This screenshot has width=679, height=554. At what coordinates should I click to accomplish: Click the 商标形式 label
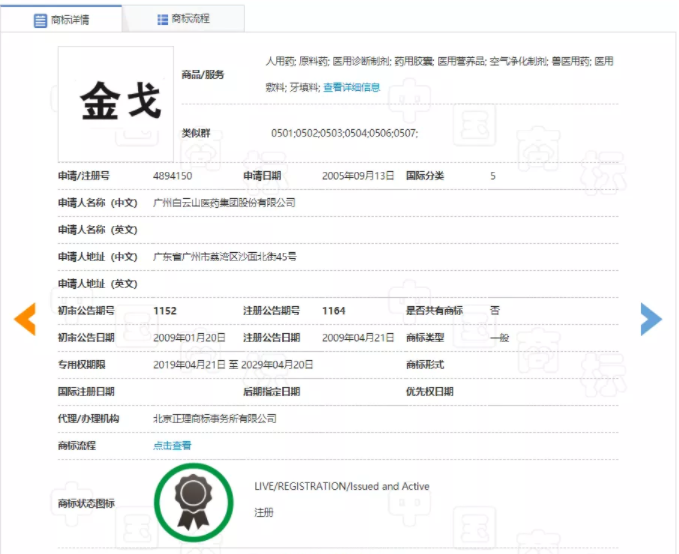(425, 365)
